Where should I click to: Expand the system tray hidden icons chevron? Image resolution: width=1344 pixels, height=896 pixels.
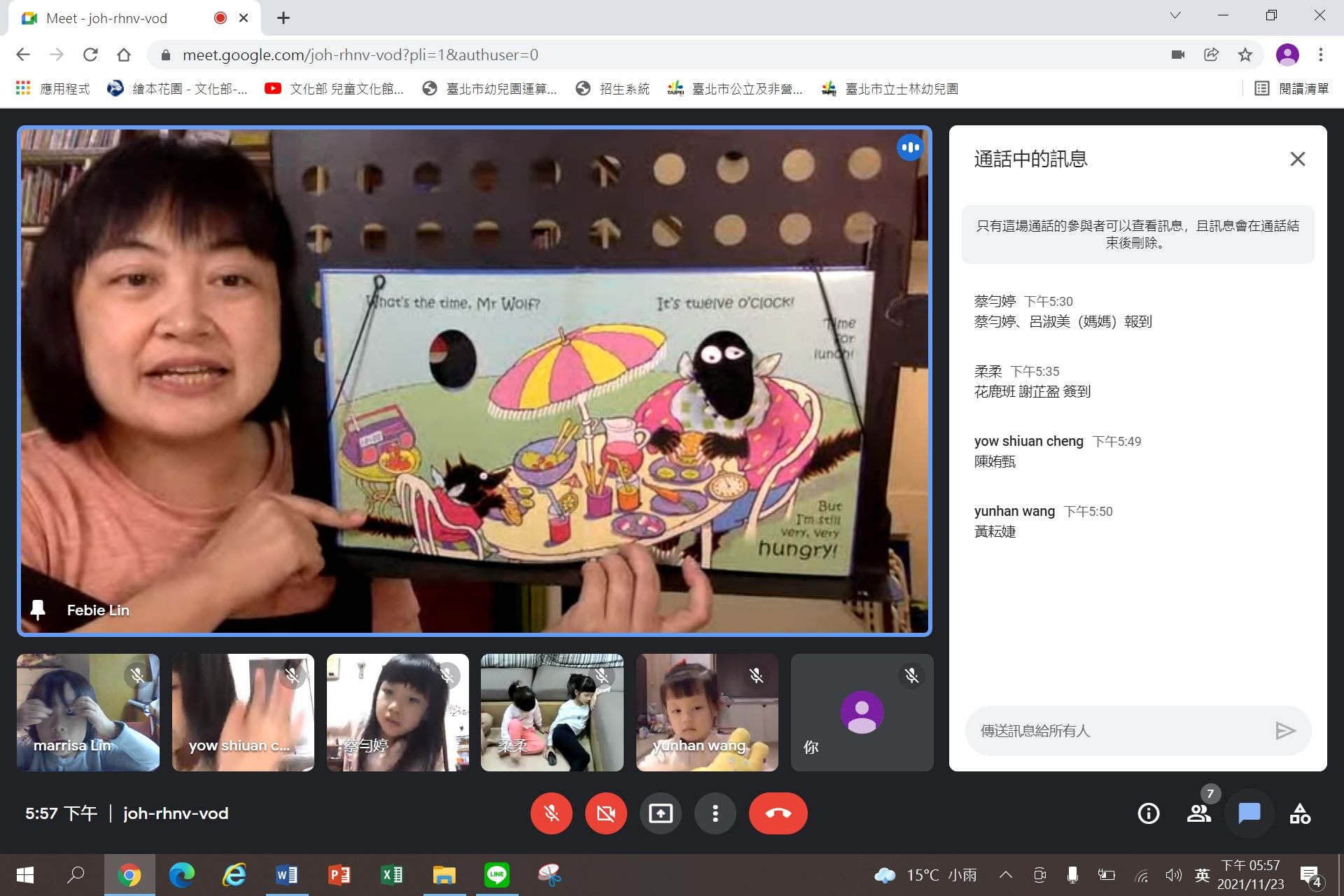[1006, 874]
